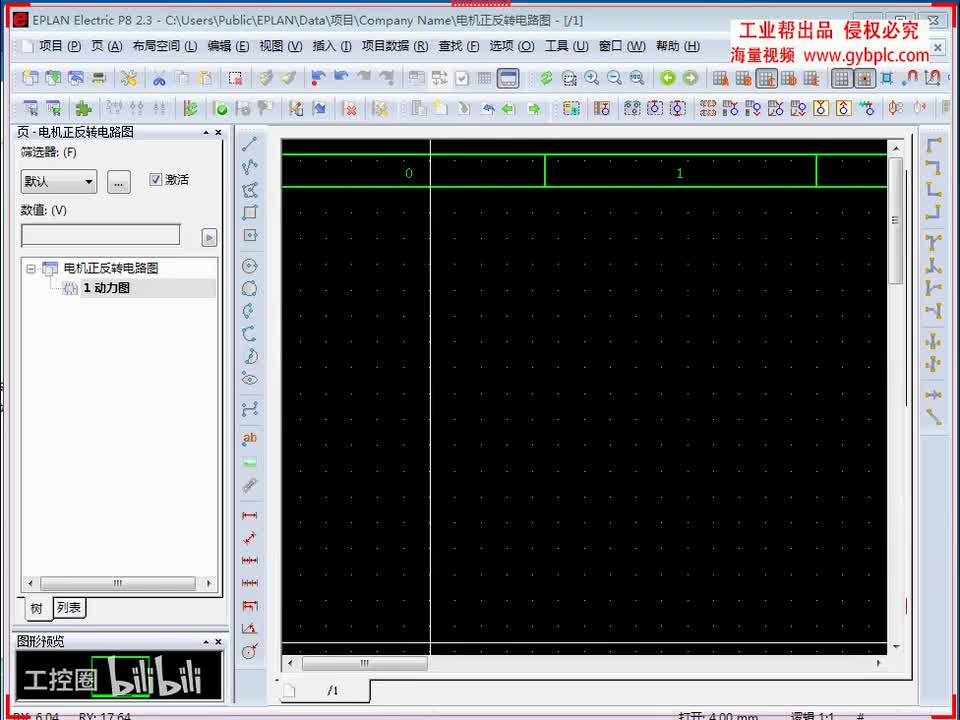Click the Print icon in toolbar

(x=99, y=78)
